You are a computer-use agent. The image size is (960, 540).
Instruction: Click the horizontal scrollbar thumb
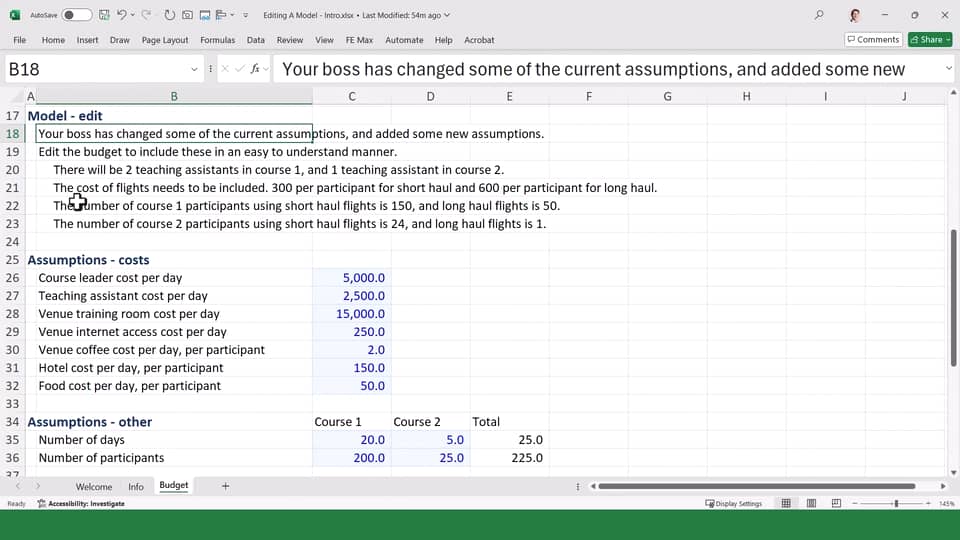757,486
